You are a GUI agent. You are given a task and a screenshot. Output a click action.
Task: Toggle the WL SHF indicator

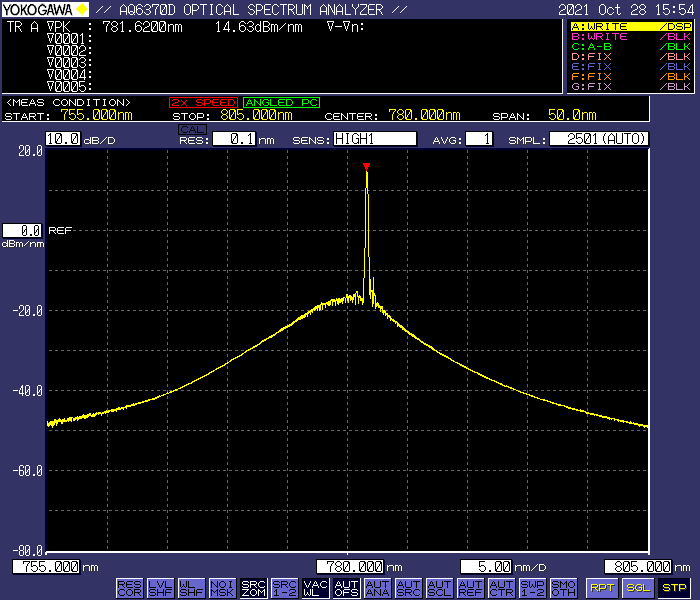[192, 588]
